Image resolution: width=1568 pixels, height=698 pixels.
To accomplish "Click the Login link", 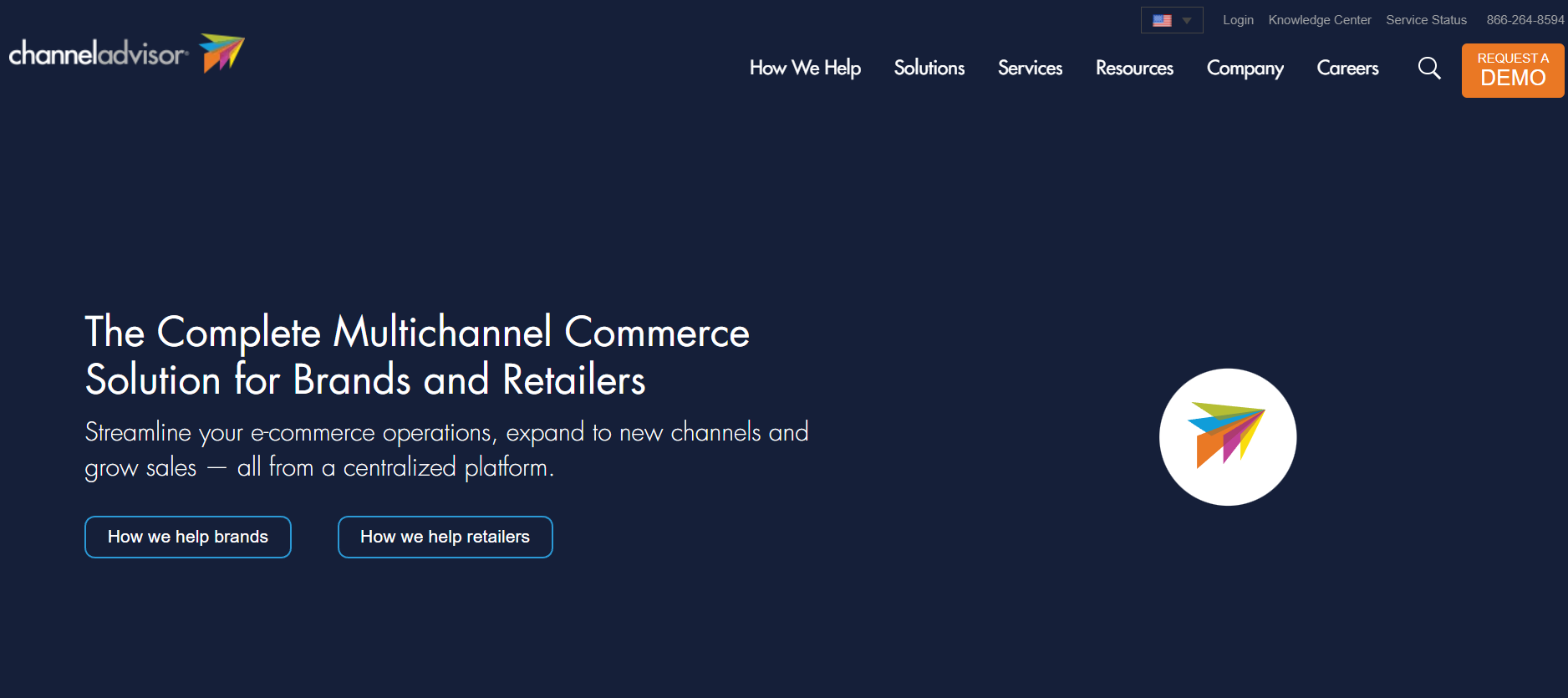I will 1238,20.
